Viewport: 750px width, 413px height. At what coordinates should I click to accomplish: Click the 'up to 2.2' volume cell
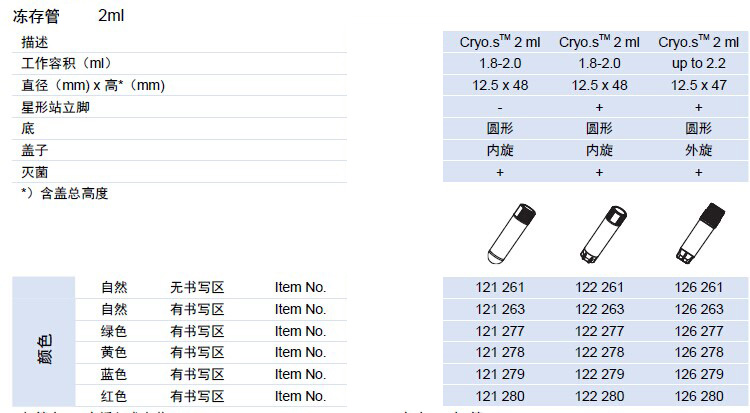[699, 64]
